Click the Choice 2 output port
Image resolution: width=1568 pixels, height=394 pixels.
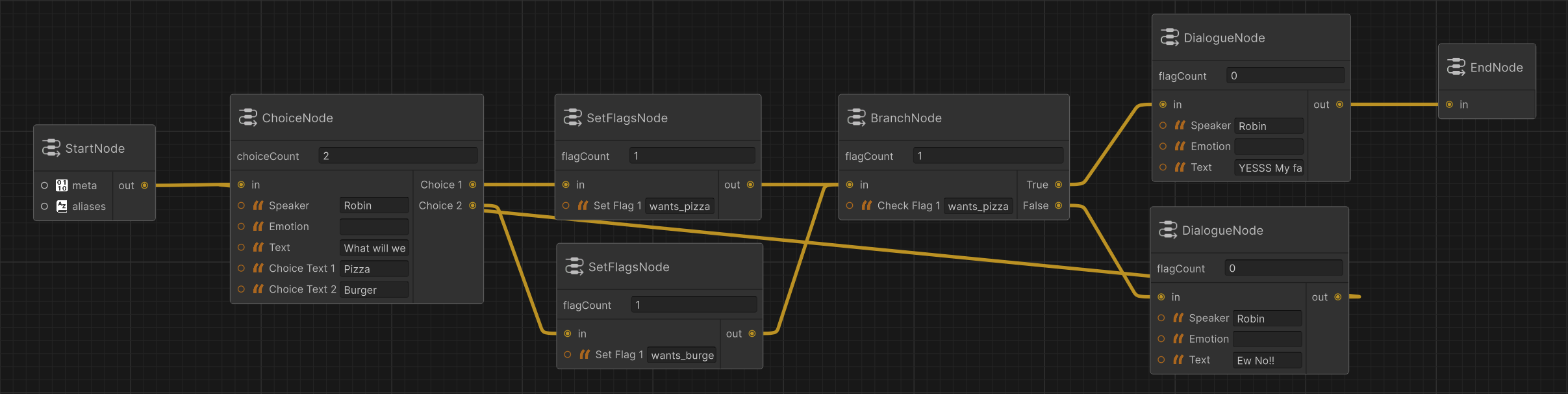472,205
